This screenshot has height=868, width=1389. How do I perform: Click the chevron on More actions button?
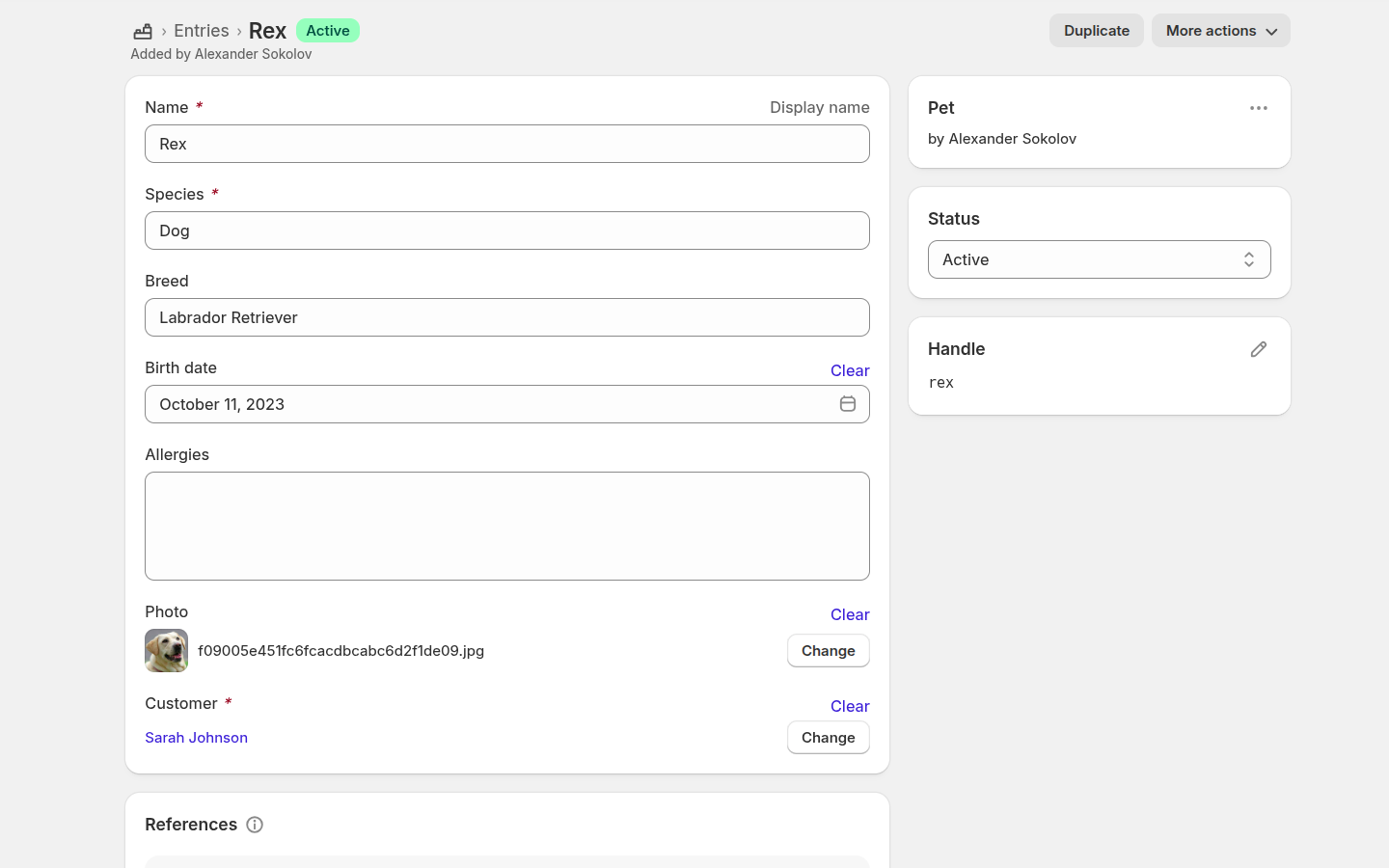1270,31
